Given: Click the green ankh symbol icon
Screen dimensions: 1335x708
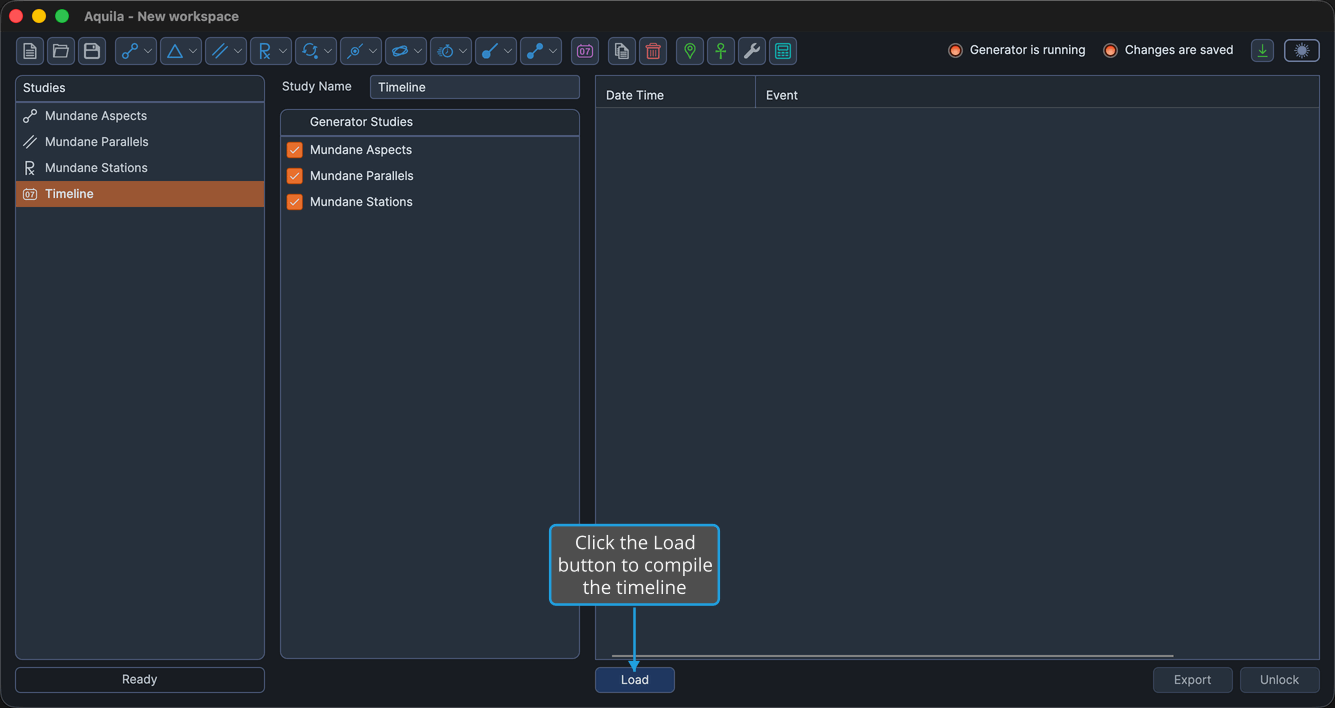Looking at the screenshot, I should point(721,51).
